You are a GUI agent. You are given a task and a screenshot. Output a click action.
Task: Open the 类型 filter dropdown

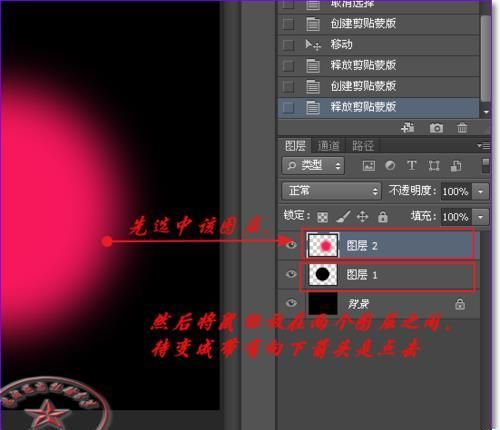pos(313,165)
